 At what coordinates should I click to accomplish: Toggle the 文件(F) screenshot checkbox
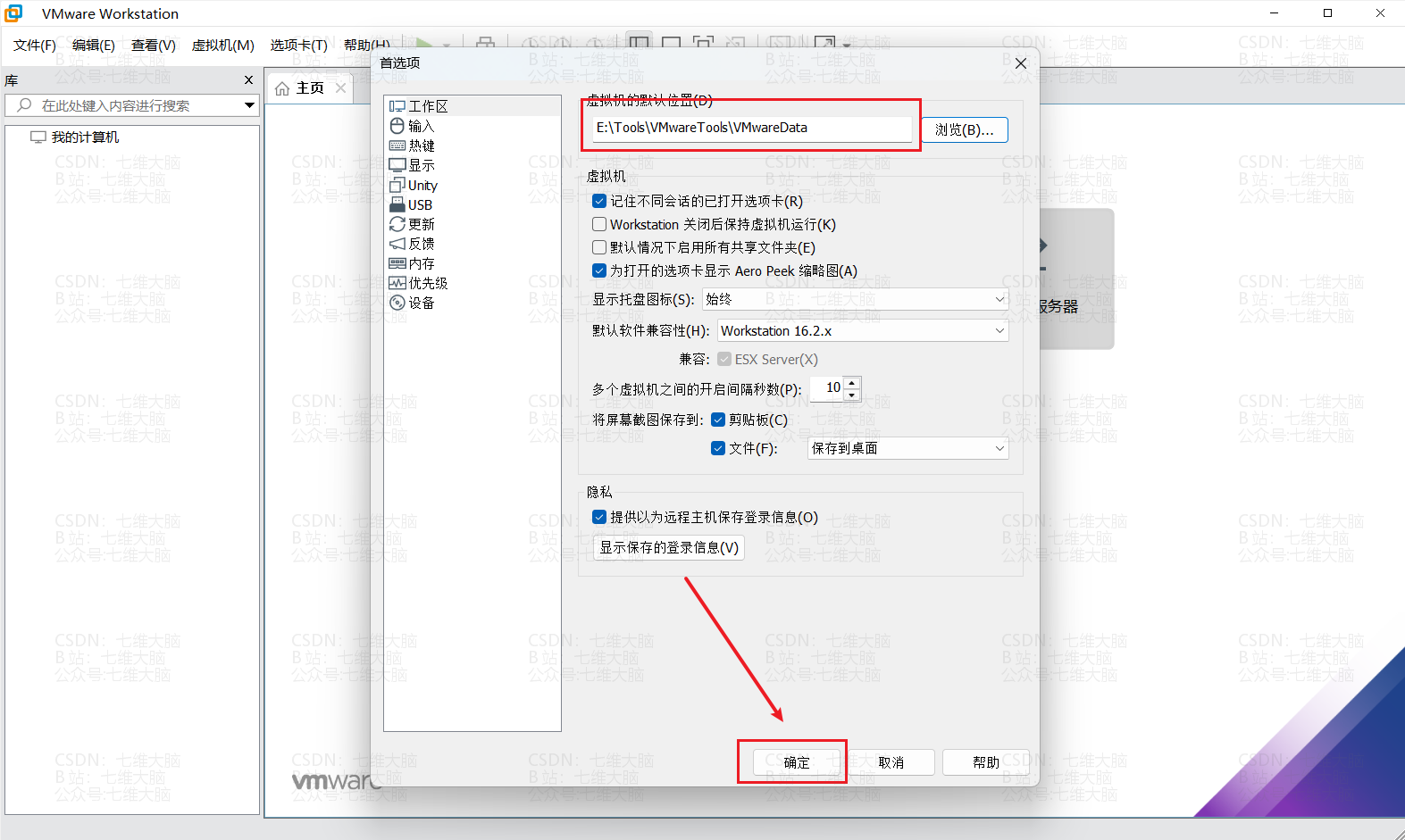[718, 448]
